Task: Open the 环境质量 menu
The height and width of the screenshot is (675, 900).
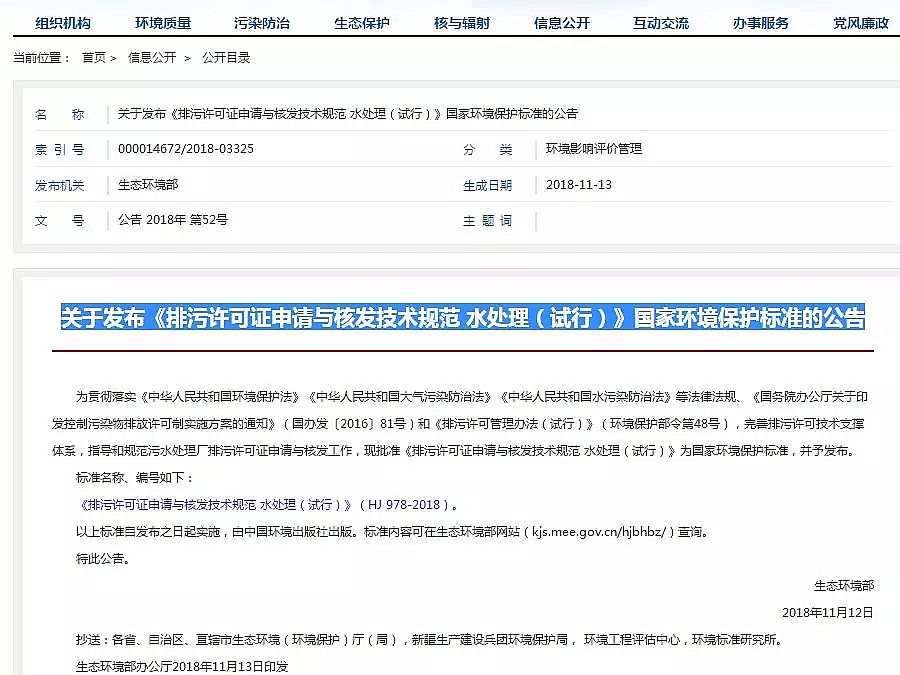Action: pyautogui.click(x=162, y=20)
